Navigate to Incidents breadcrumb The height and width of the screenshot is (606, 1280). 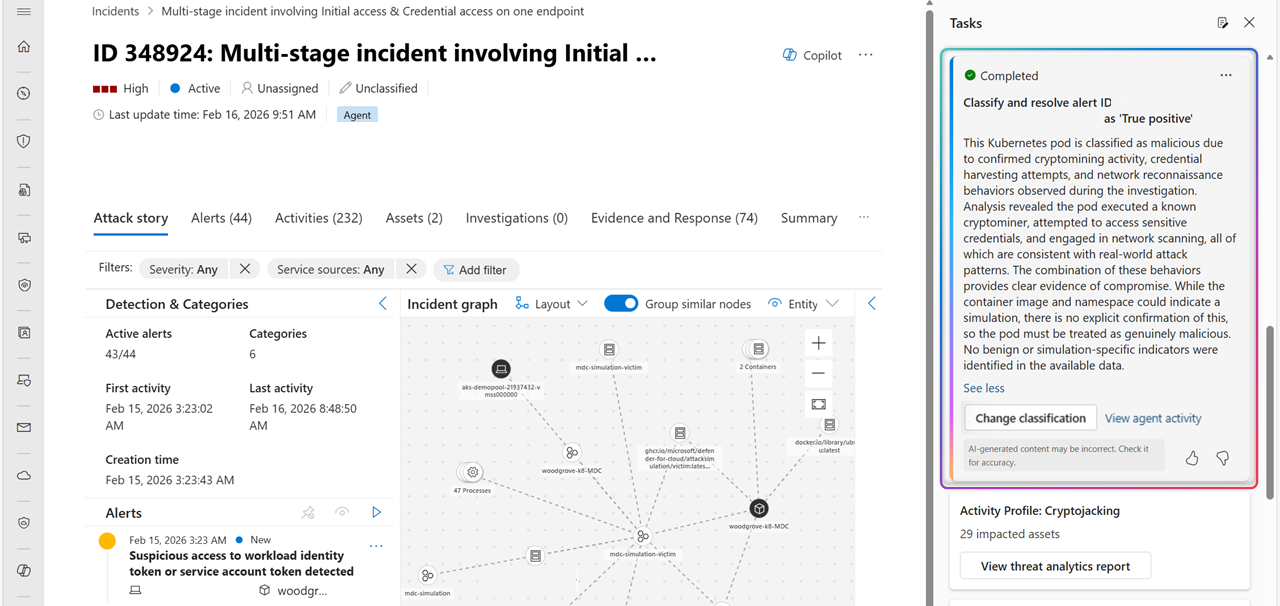coord(115,11)
